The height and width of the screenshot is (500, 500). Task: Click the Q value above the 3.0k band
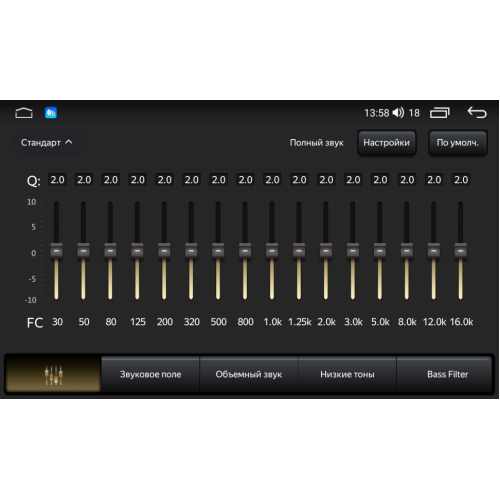[x=353, y=180]
